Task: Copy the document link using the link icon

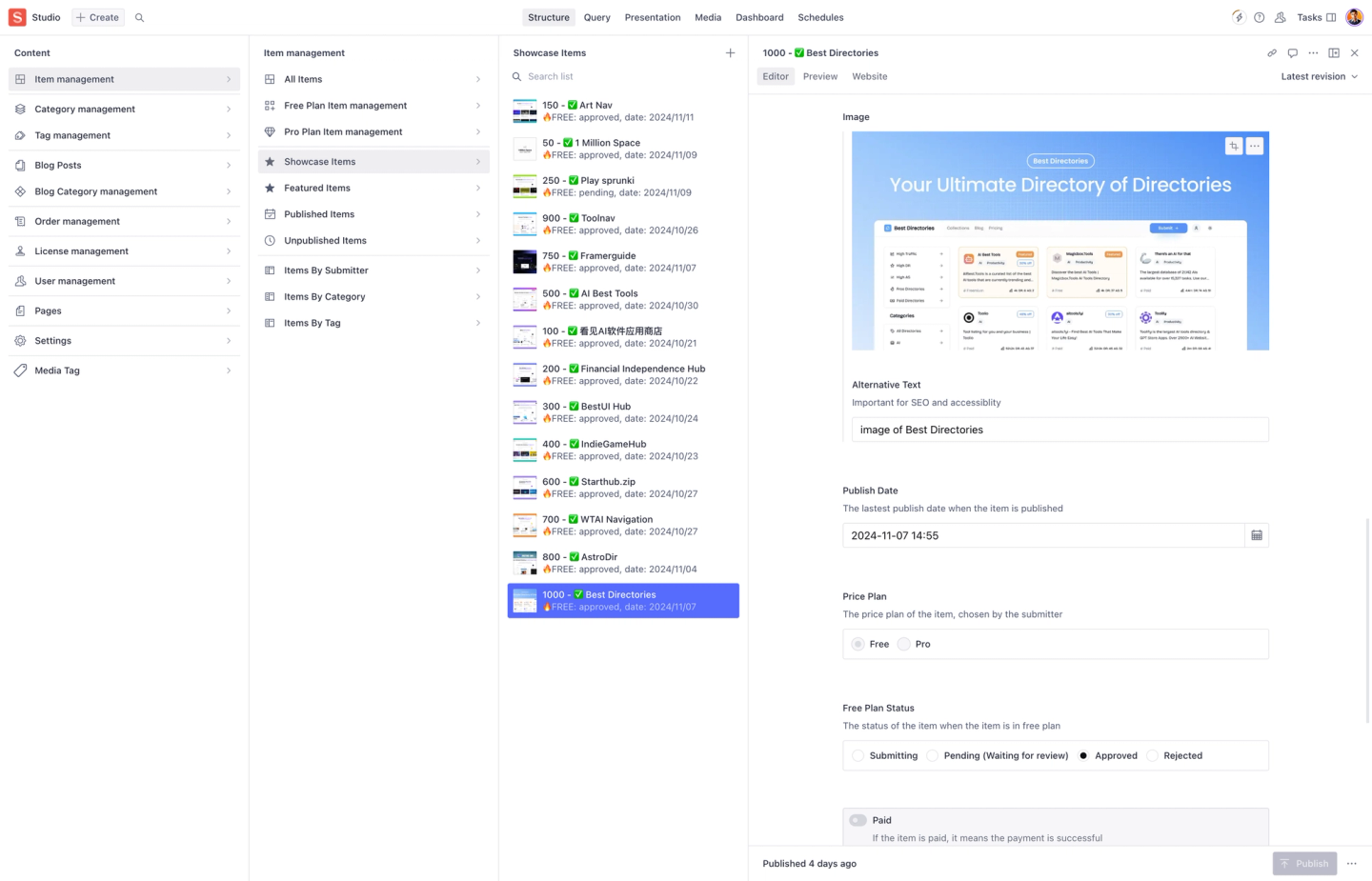Action: (x=1272, y=52)
